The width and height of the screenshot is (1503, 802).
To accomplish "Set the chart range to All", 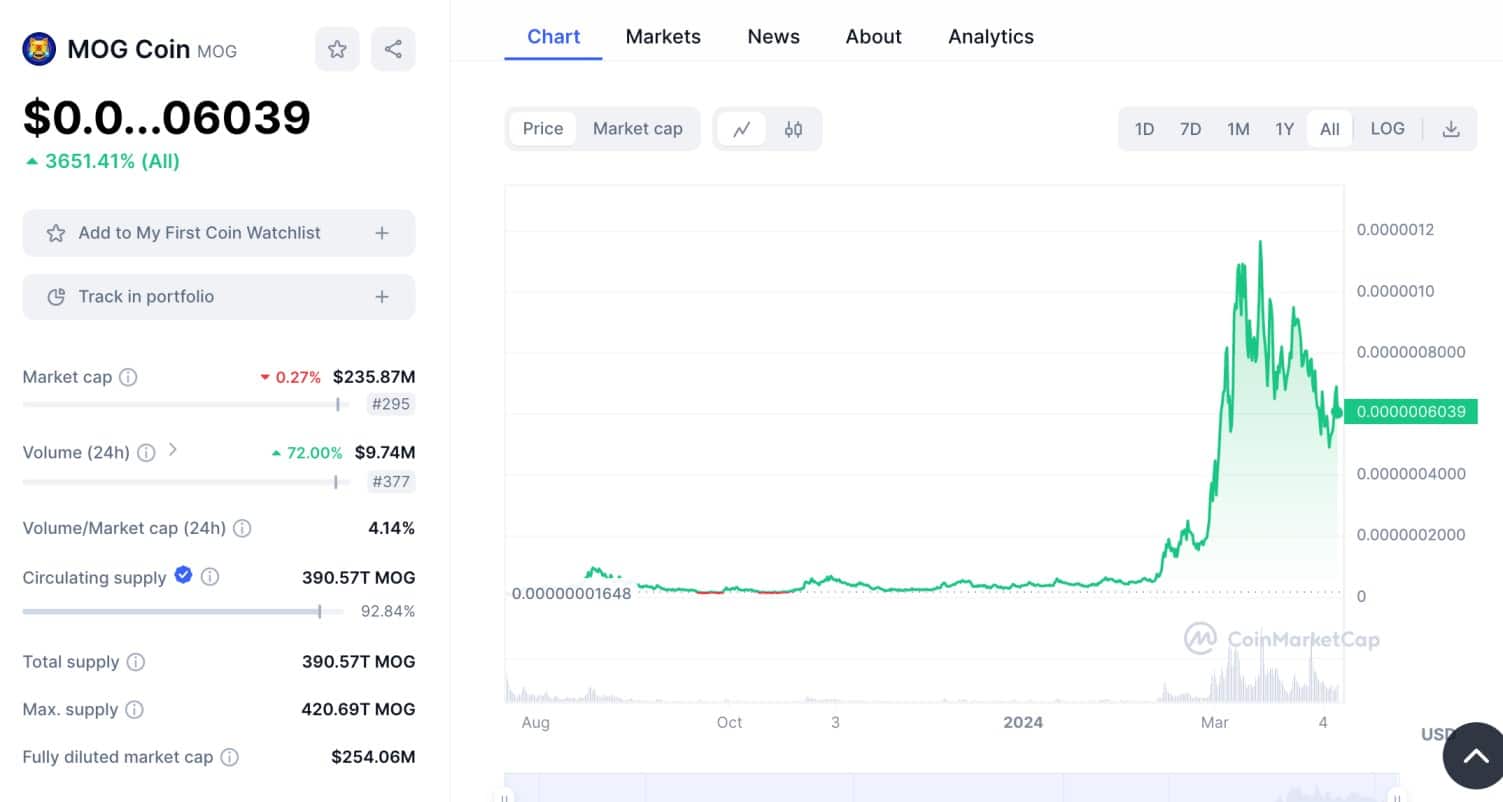I will pyautogui.click(x=1329, y=129).
